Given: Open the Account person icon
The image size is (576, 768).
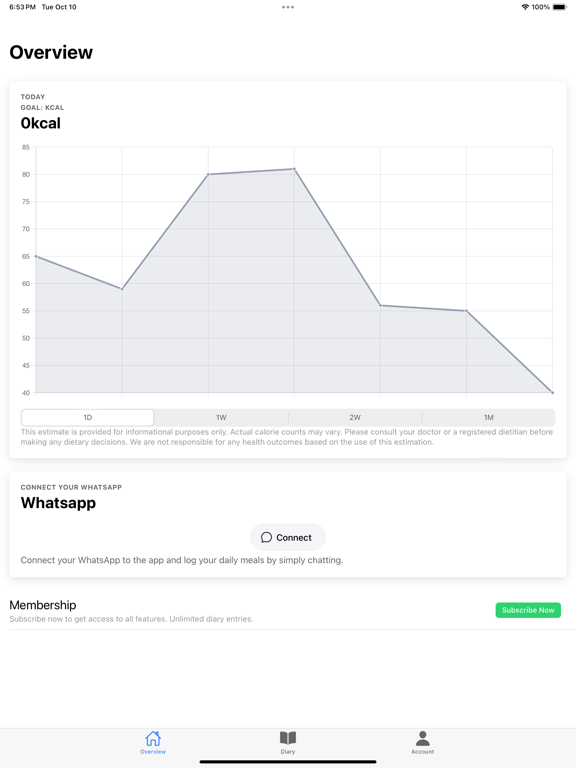Looking at the screenshot, I should point(422,738).
